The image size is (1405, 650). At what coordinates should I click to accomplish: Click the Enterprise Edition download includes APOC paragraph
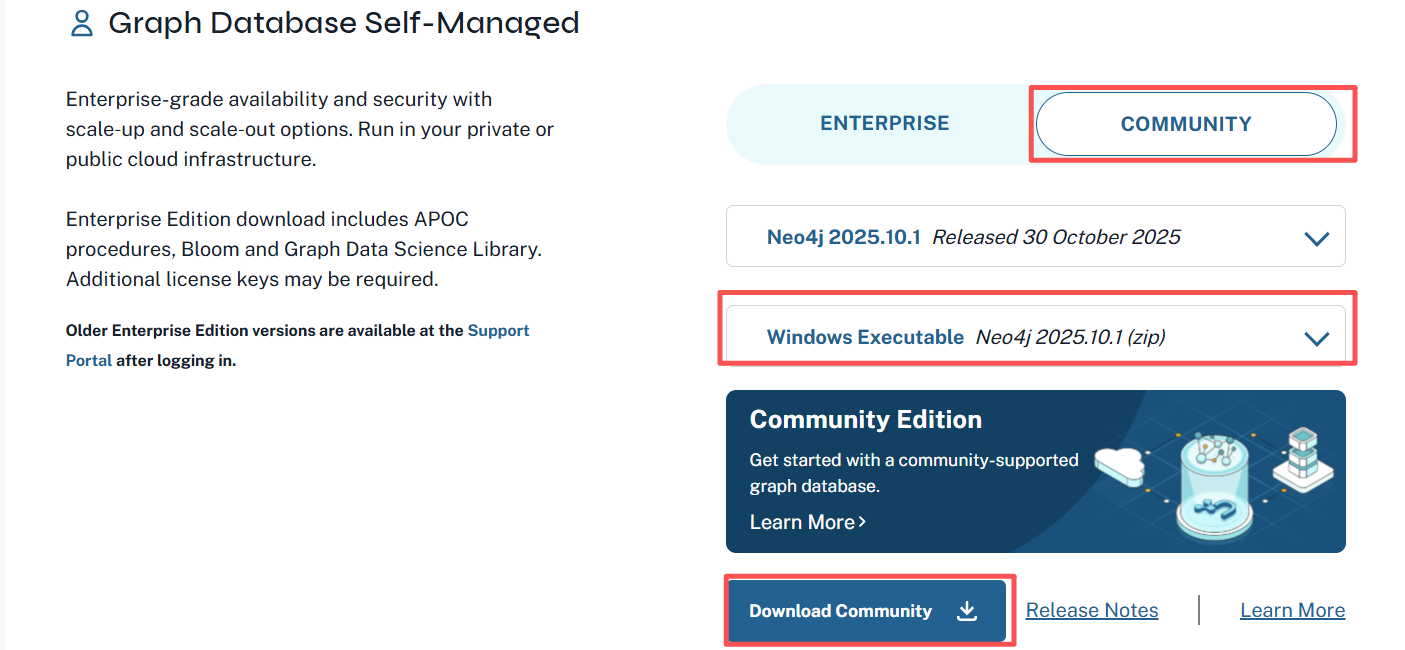click(304, 249)
